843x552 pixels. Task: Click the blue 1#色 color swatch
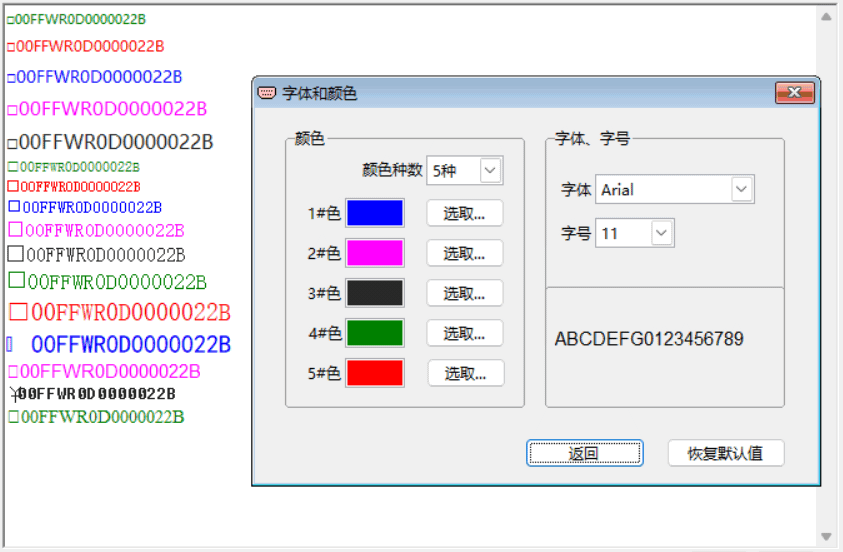(375, 213)
